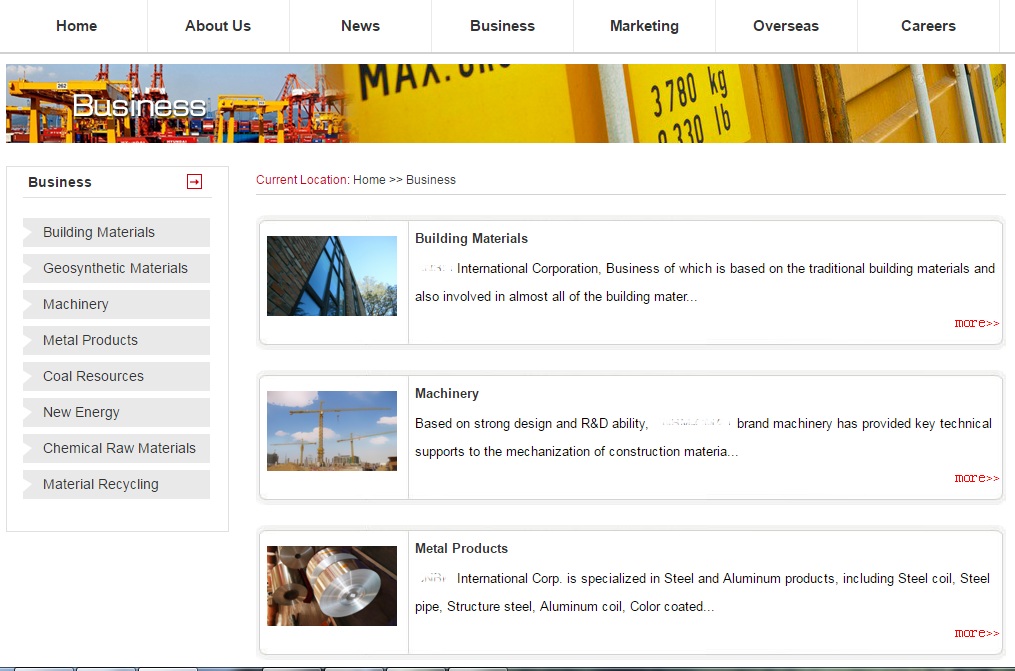Select Geosynthetic Materials in the sidebar
Viewport: 1015px width, 671px height.
pyautogui.click(x=115, y=268)
